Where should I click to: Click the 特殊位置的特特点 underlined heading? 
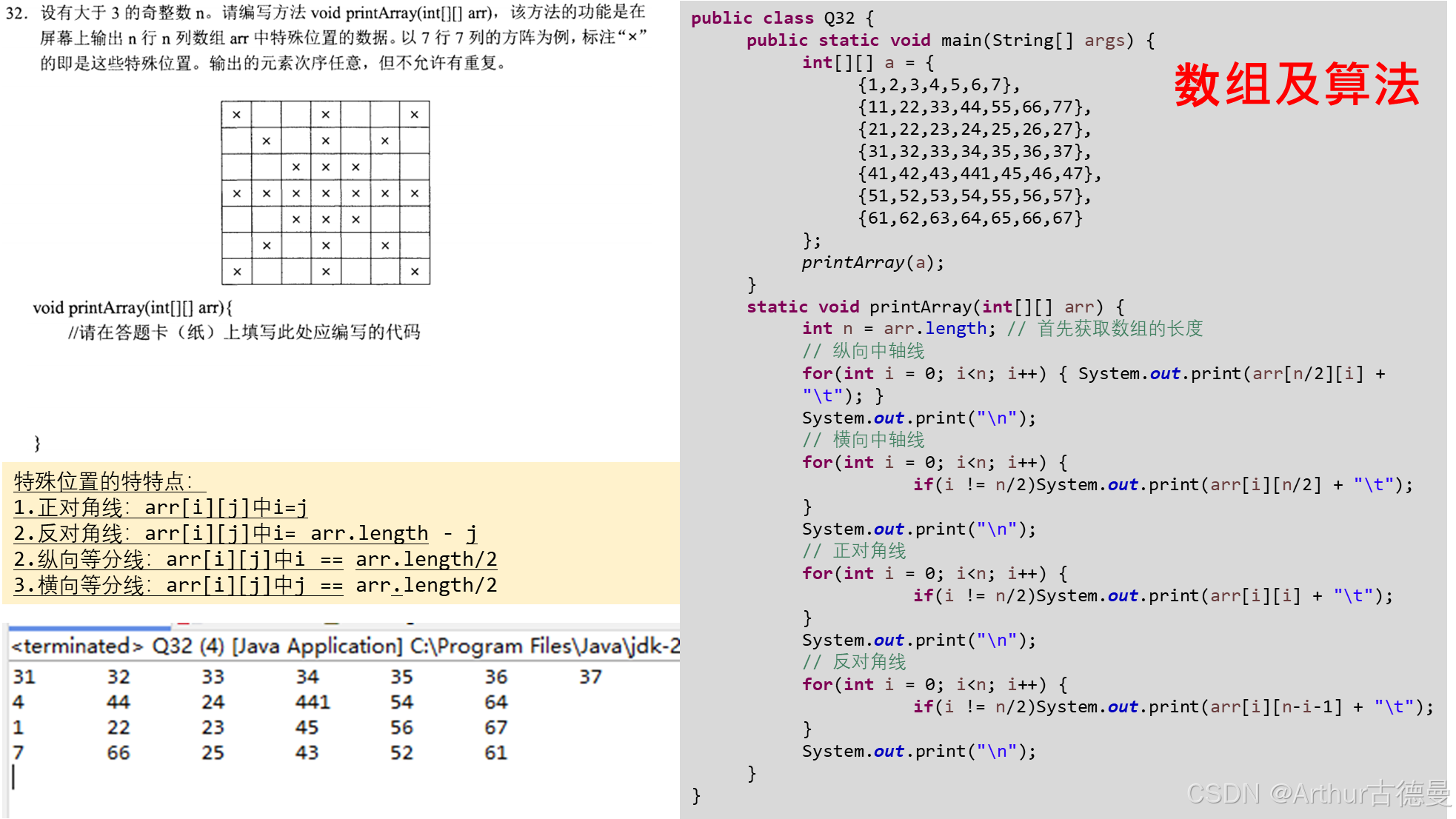(x=104, y=482)
